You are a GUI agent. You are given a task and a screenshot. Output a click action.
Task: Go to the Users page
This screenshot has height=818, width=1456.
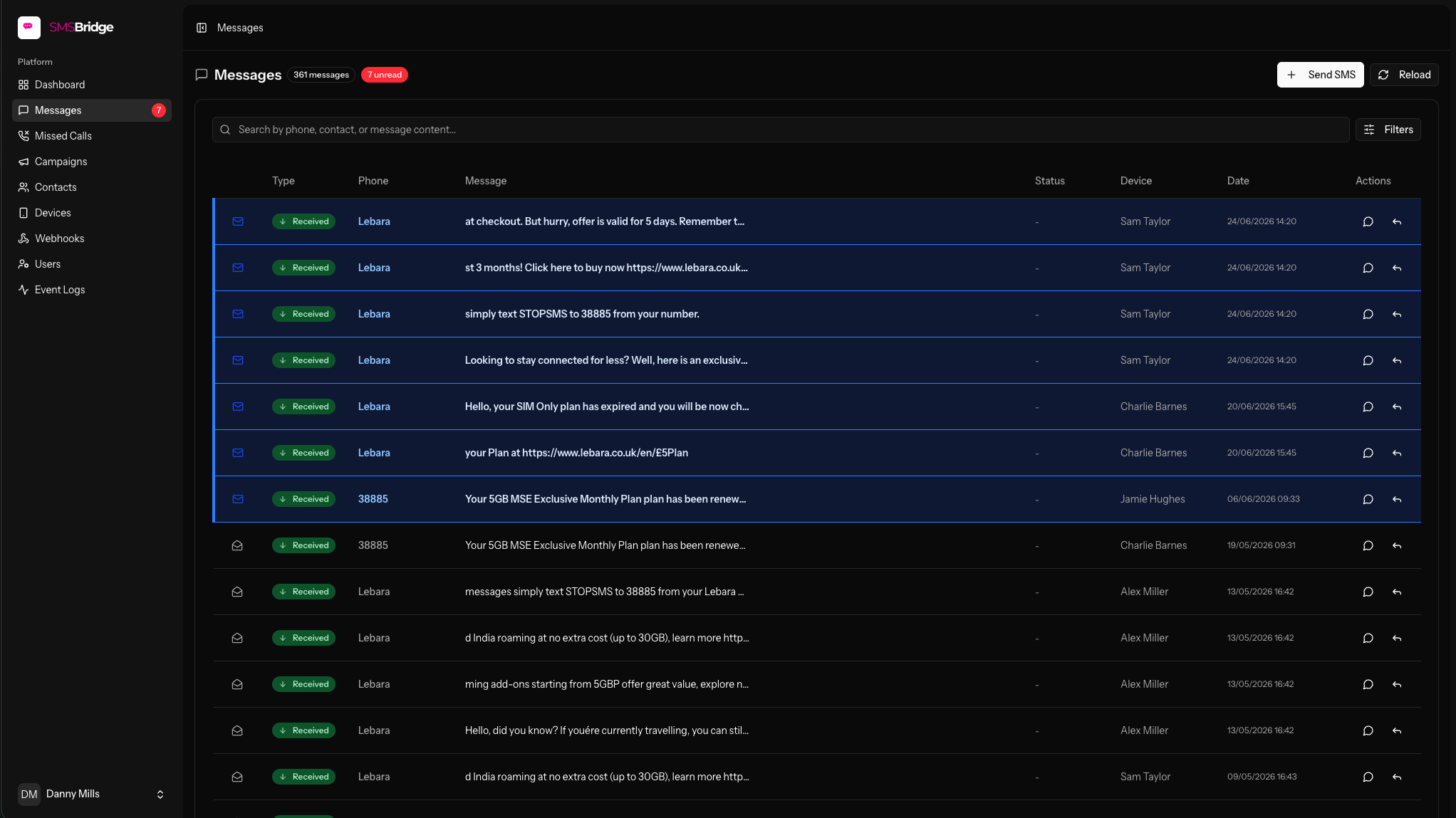92,264
